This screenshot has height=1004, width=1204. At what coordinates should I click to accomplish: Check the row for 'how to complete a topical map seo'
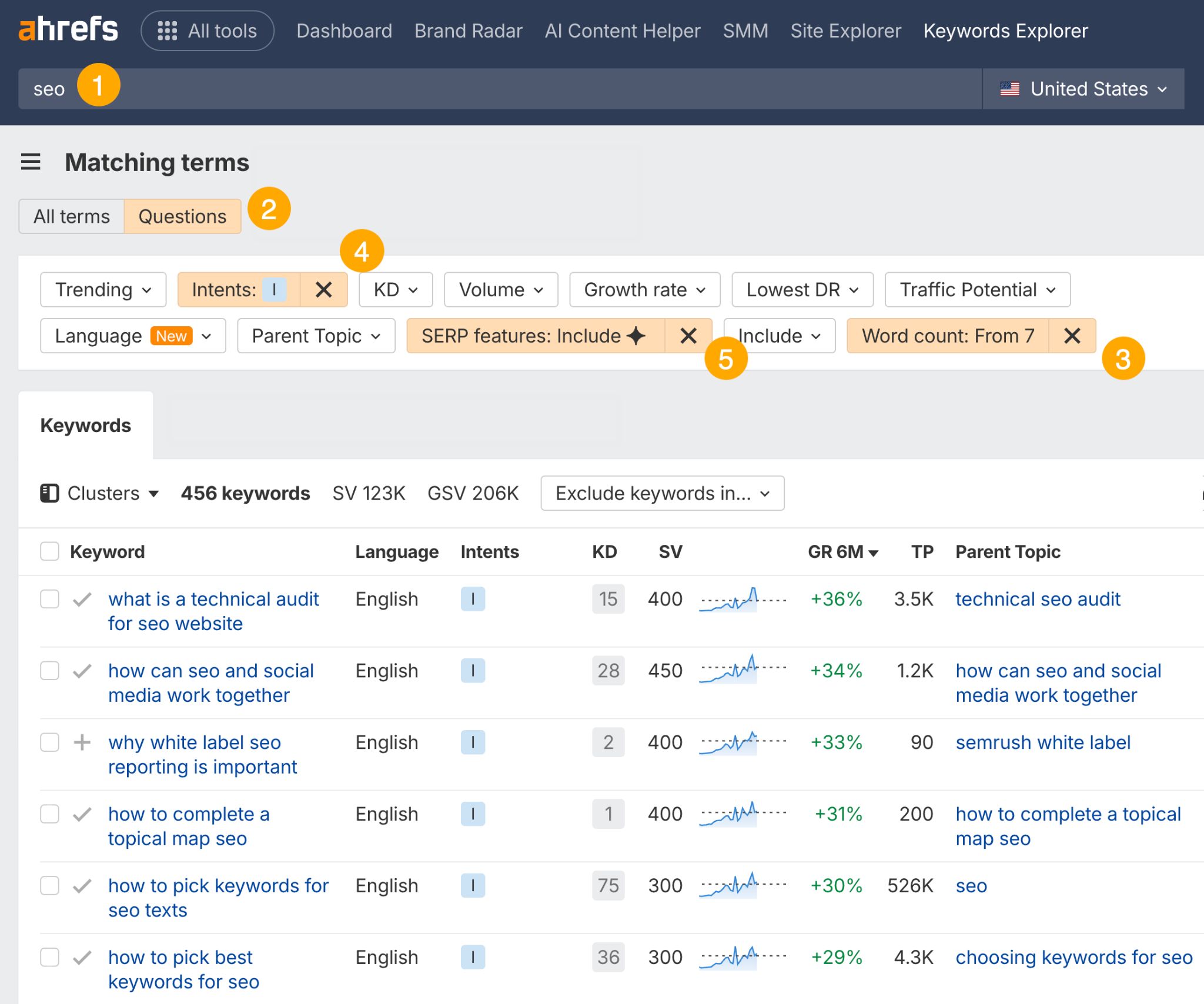tap(49, 814)
